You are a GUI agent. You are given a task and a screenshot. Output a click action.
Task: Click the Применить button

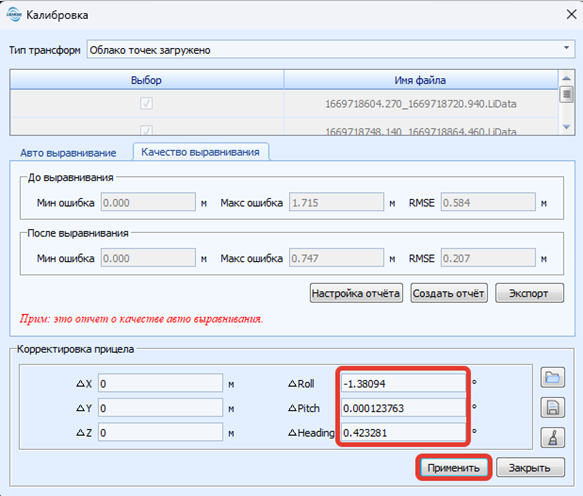tap(453, 468)
